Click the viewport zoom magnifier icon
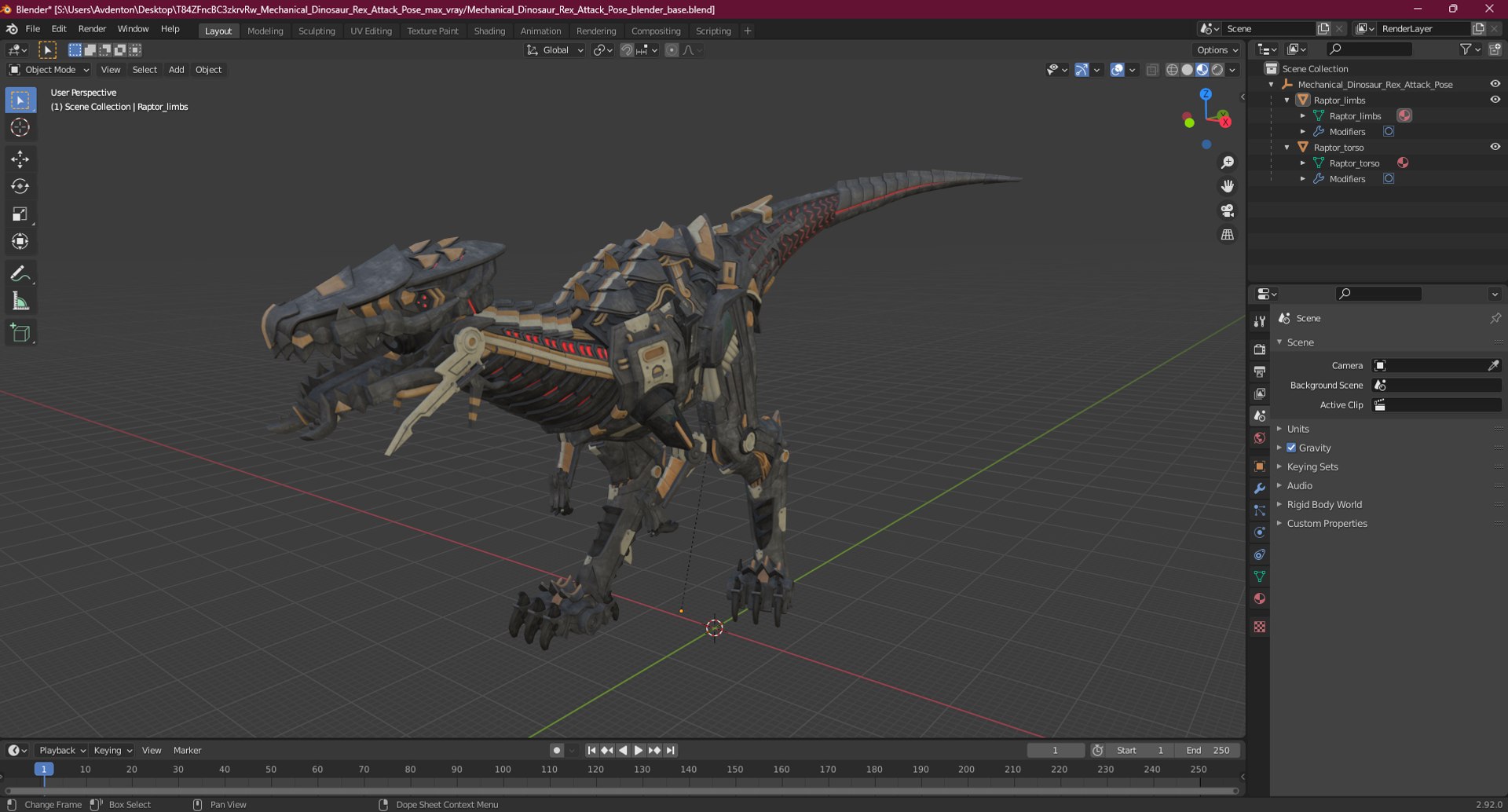Viewport: 1508px width, 812px height. (1227, 163)
